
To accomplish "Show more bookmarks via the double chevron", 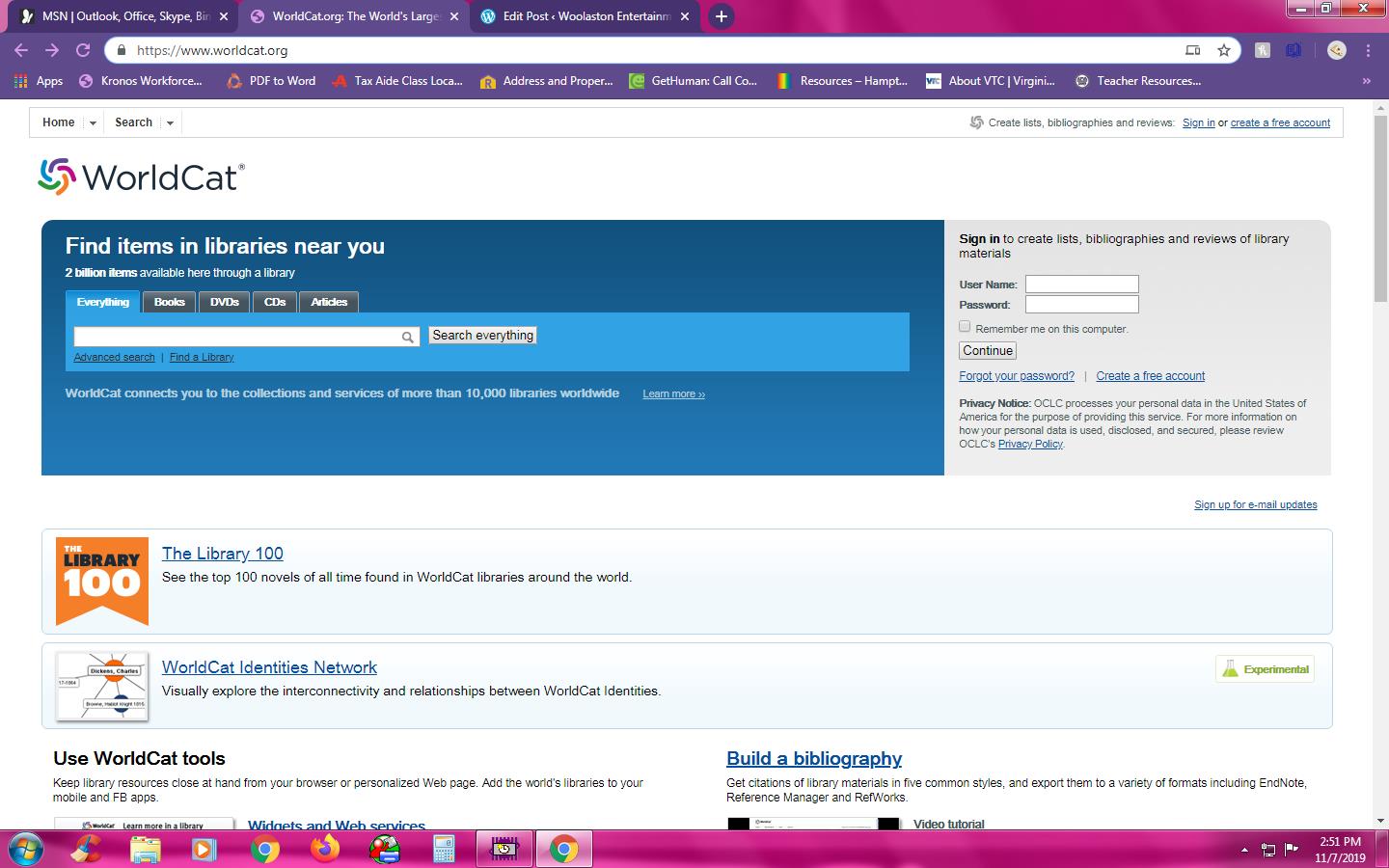I will 1366,81.
